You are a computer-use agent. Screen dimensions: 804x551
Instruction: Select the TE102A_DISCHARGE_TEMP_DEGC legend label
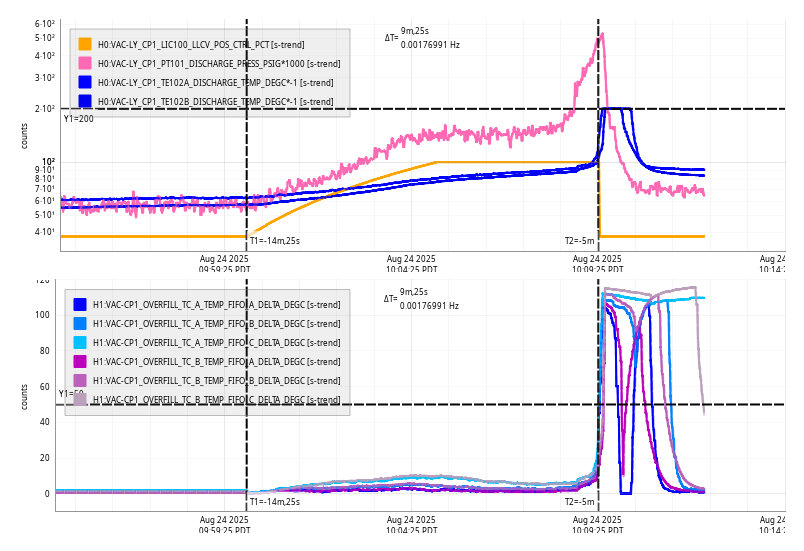(215, 82)
